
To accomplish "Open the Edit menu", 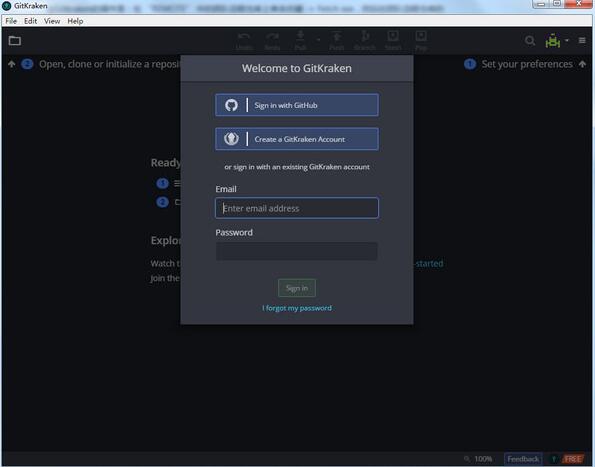I will (x=30, y=21).
